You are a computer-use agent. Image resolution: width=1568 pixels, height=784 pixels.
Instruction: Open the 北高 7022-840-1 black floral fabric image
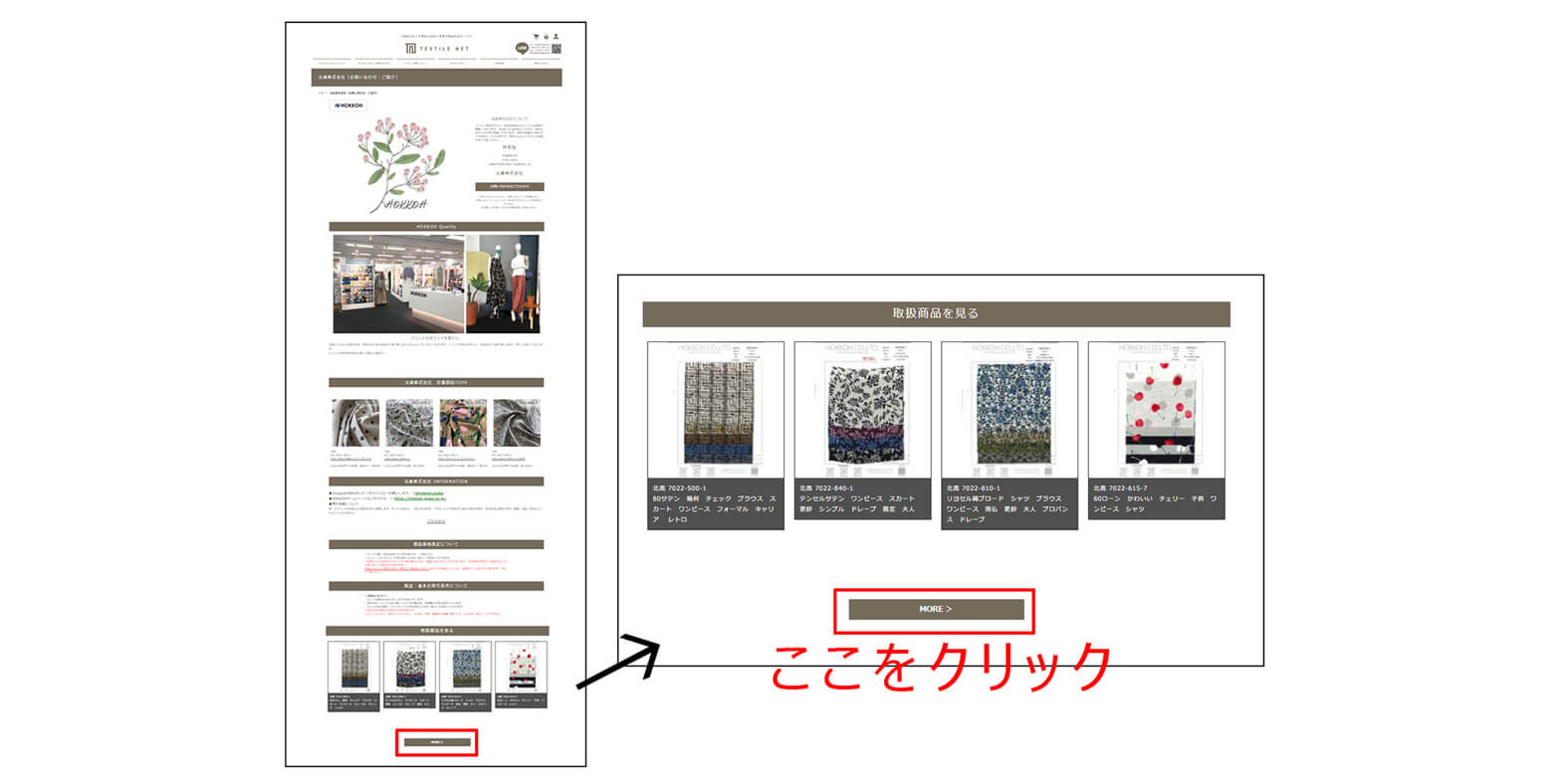pyautogui.click(x=862, y=411)
